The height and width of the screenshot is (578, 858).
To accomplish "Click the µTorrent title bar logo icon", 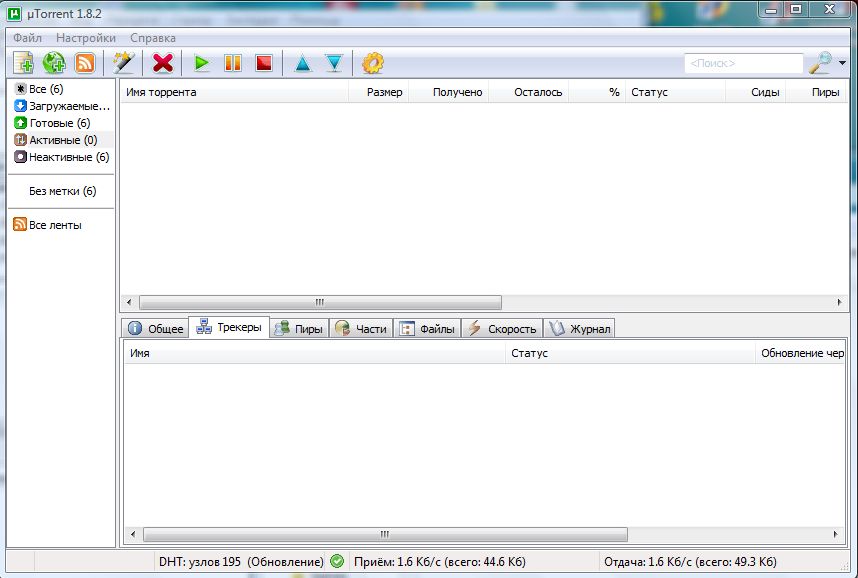I will click(14, 13).
